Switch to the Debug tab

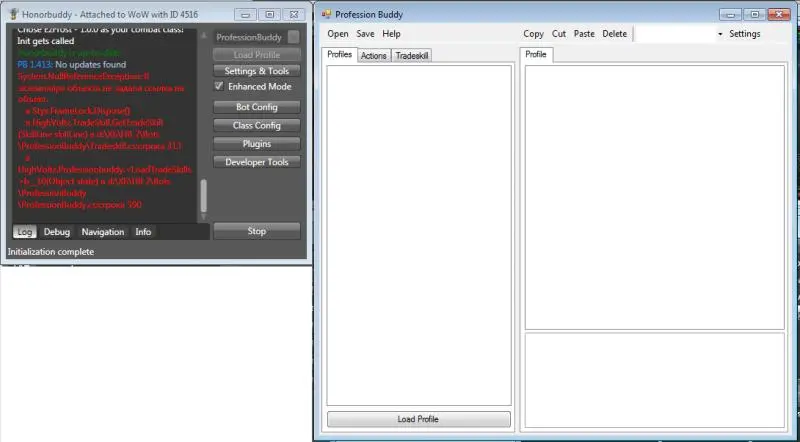57,232
